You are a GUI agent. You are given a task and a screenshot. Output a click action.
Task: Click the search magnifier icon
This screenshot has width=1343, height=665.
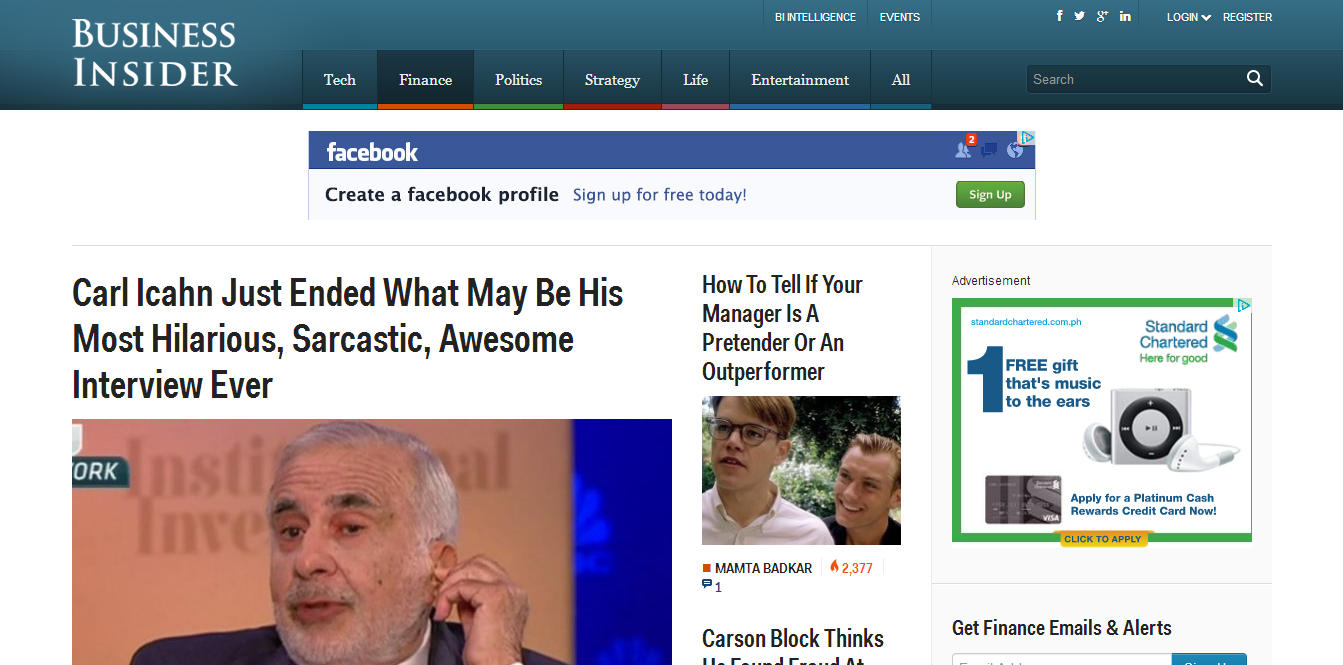pos(1255,78)
